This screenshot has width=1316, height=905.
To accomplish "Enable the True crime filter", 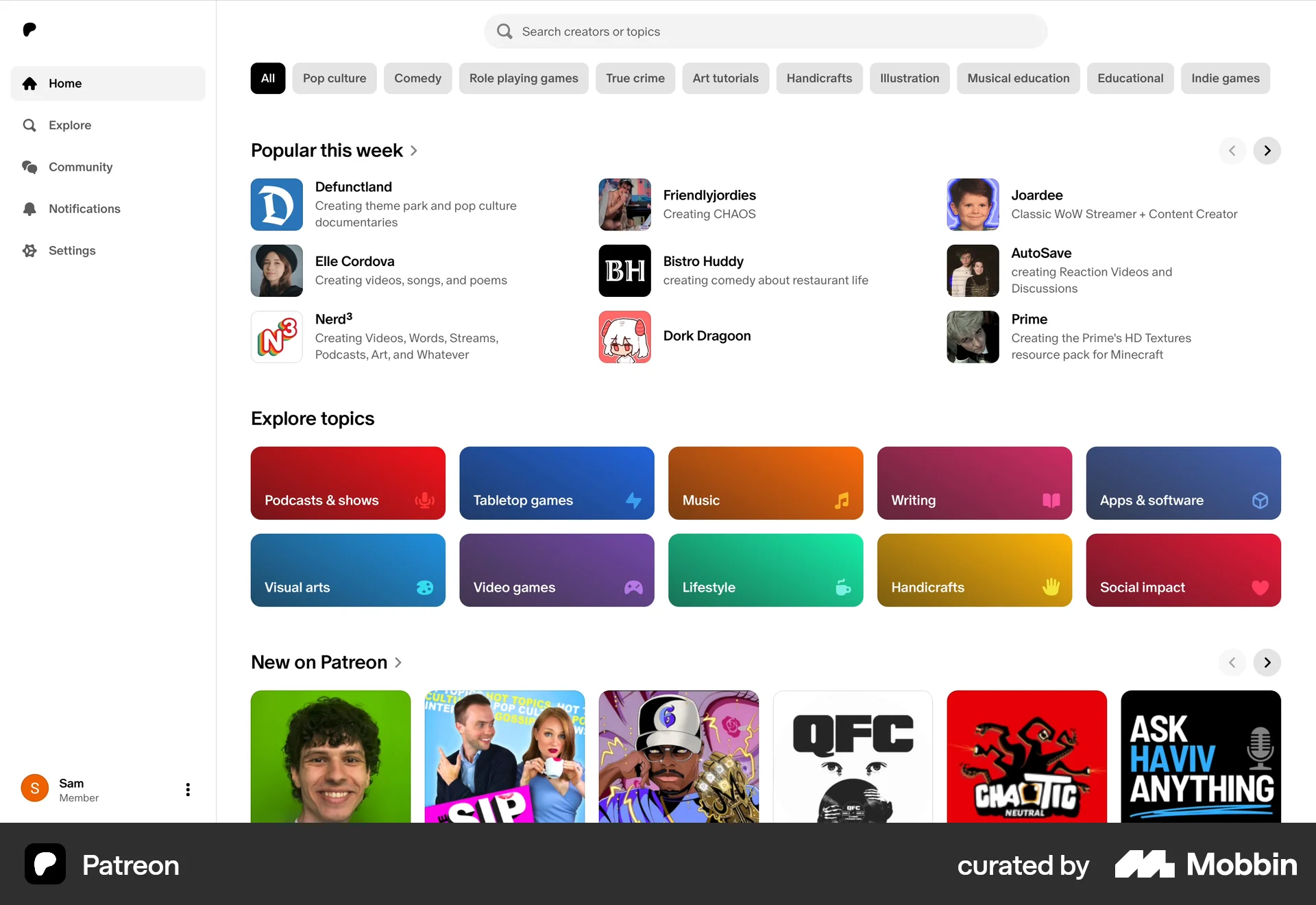I will coord(635,78).
